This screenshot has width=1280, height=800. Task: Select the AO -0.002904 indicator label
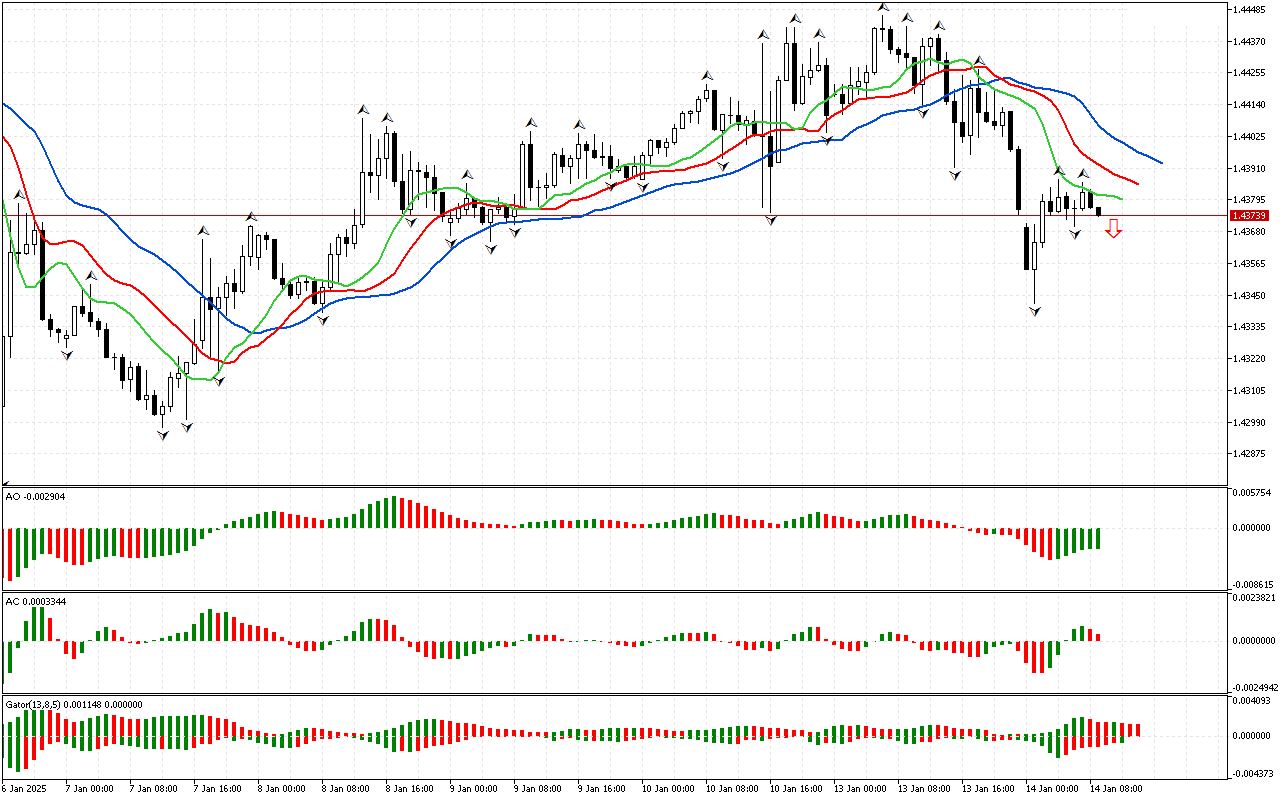pyautogui.click(x=35, y=497)
